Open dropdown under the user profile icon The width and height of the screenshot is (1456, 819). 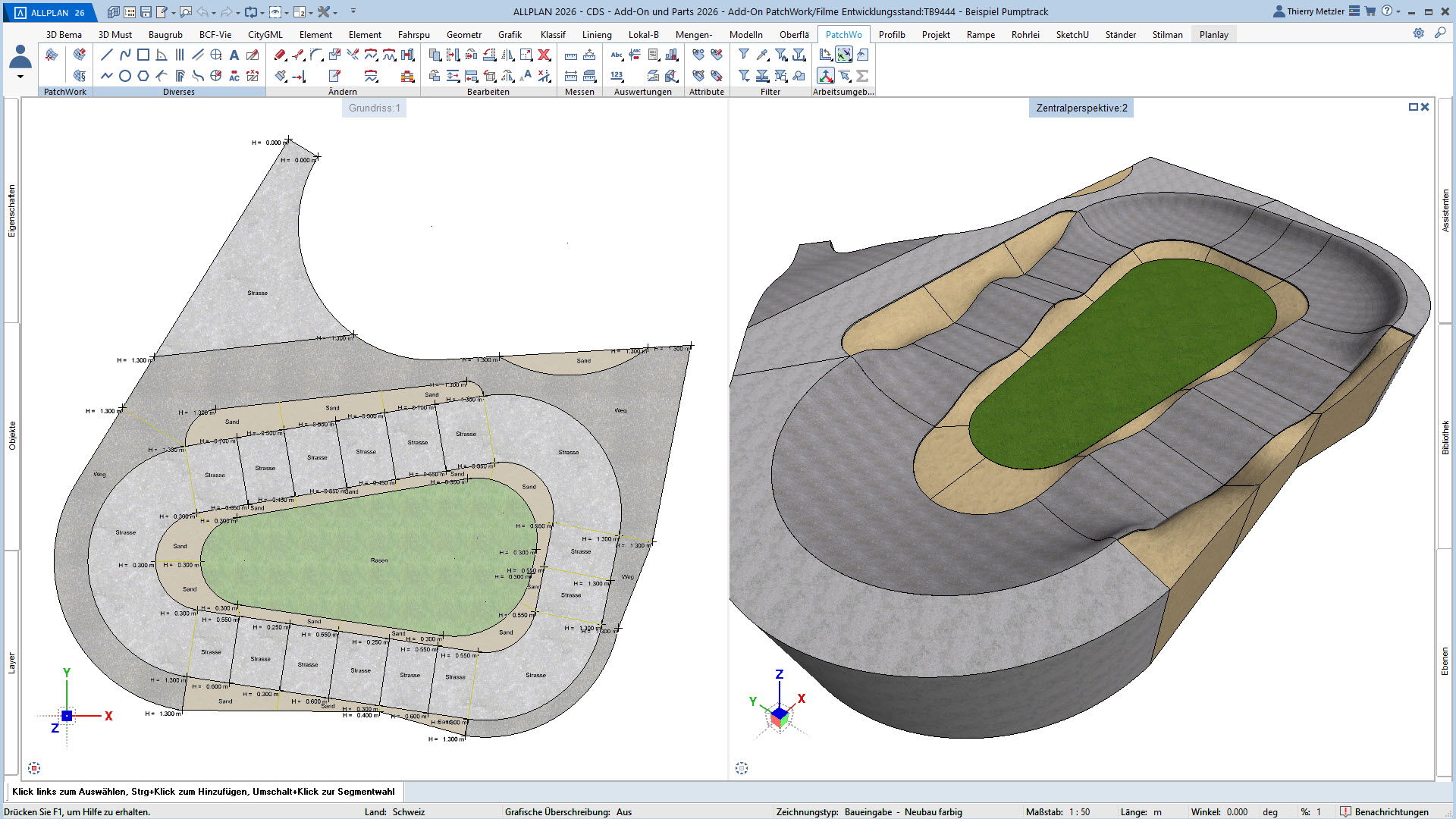coord(20,77)
